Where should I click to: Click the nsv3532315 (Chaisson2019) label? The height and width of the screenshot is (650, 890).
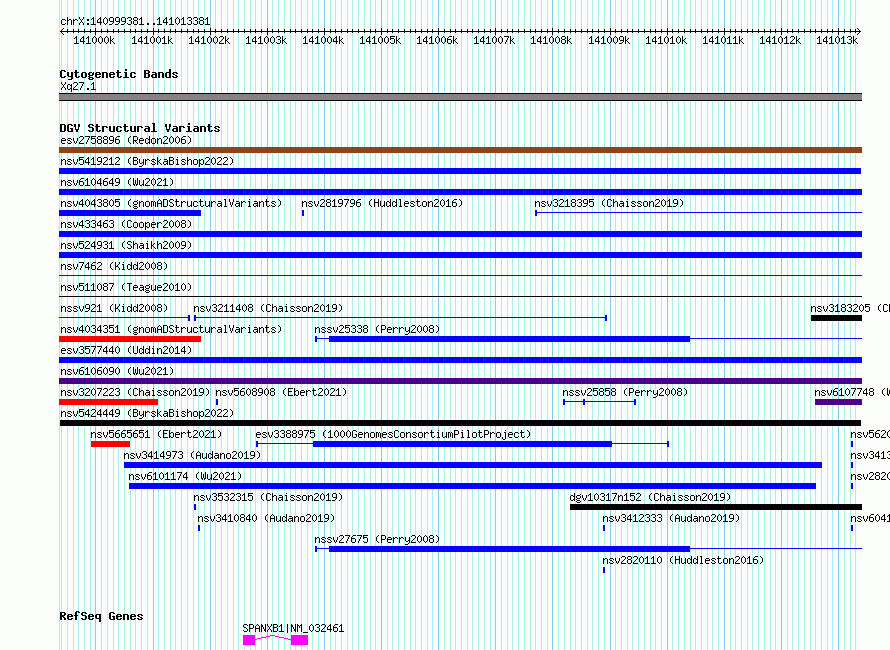click(268, 497)
